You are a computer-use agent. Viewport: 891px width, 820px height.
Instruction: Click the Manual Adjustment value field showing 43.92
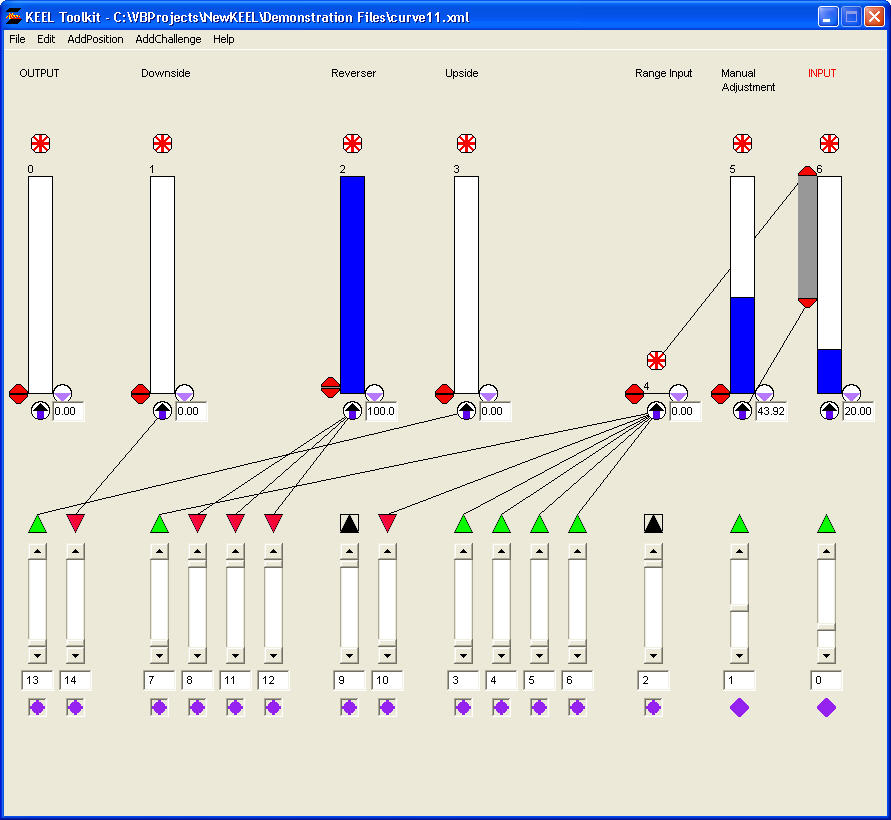point(771,411)
